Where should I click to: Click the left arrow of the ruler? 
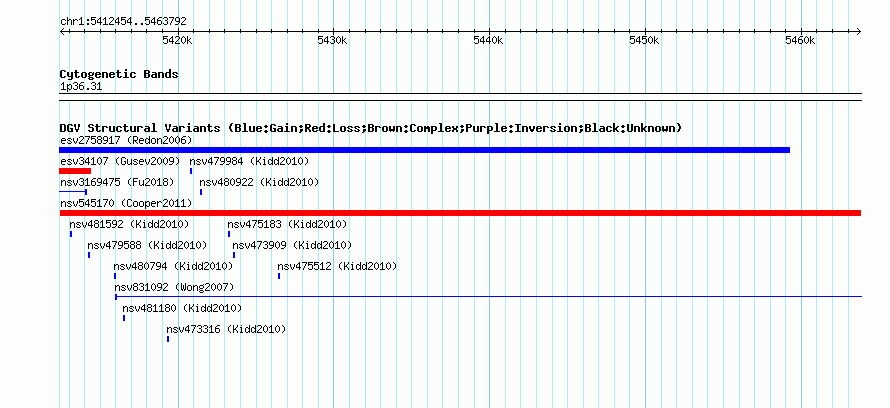(x=62, y=31)
